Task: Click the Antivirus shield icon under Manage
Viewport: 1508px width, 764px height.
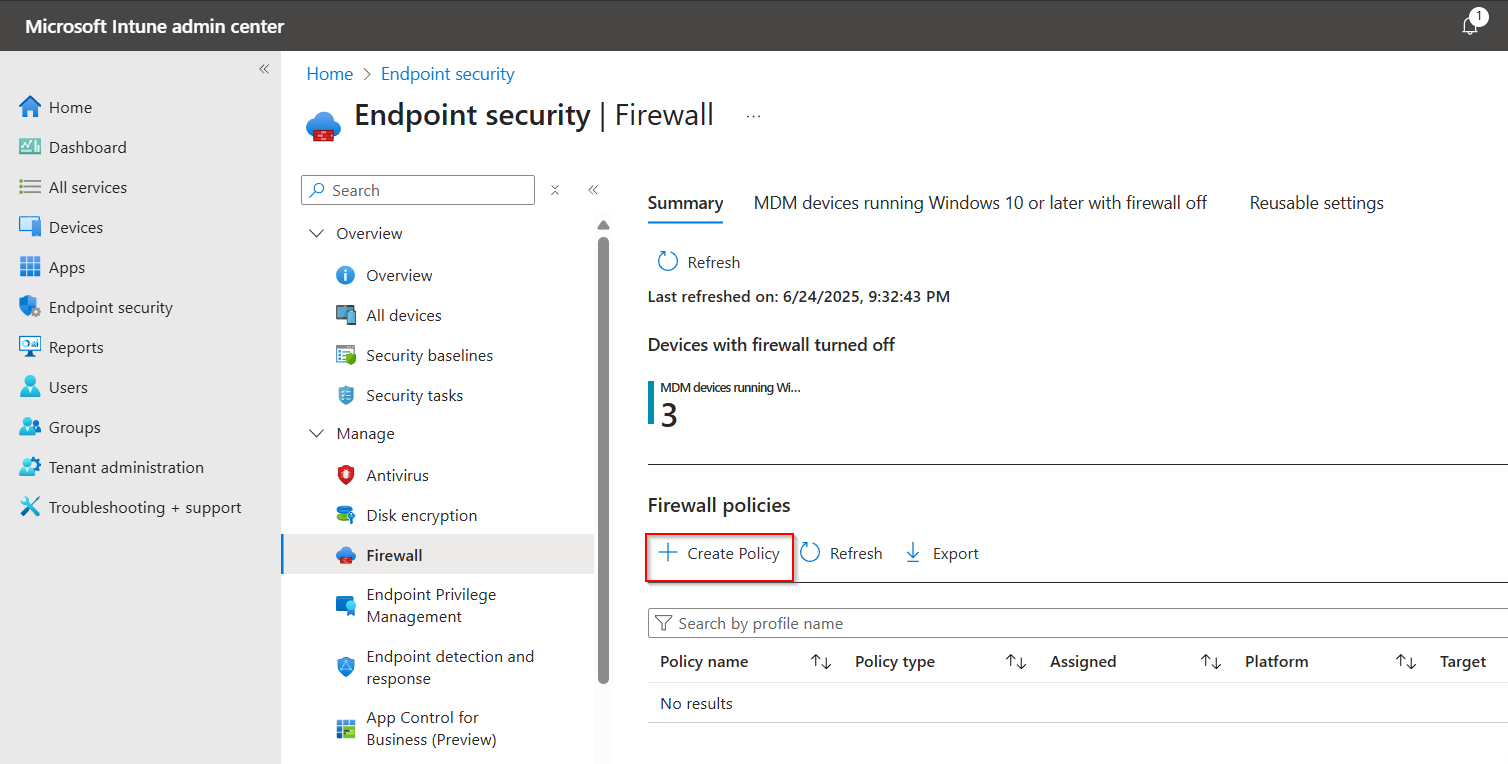Action: pos(347,475)
